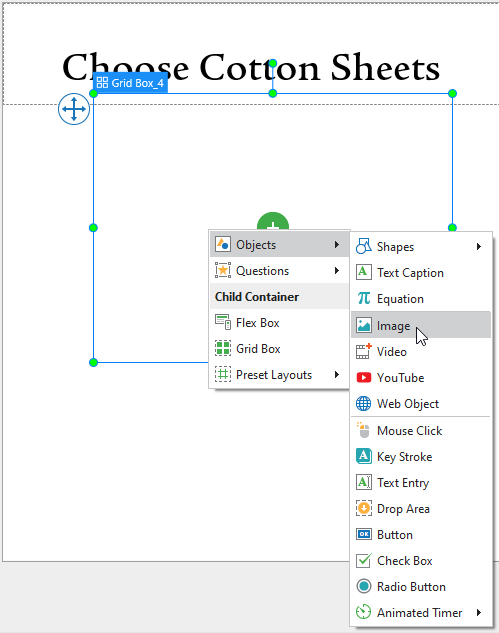
Task: Open the Preset Layouts submenu
Action: point(279,375)
